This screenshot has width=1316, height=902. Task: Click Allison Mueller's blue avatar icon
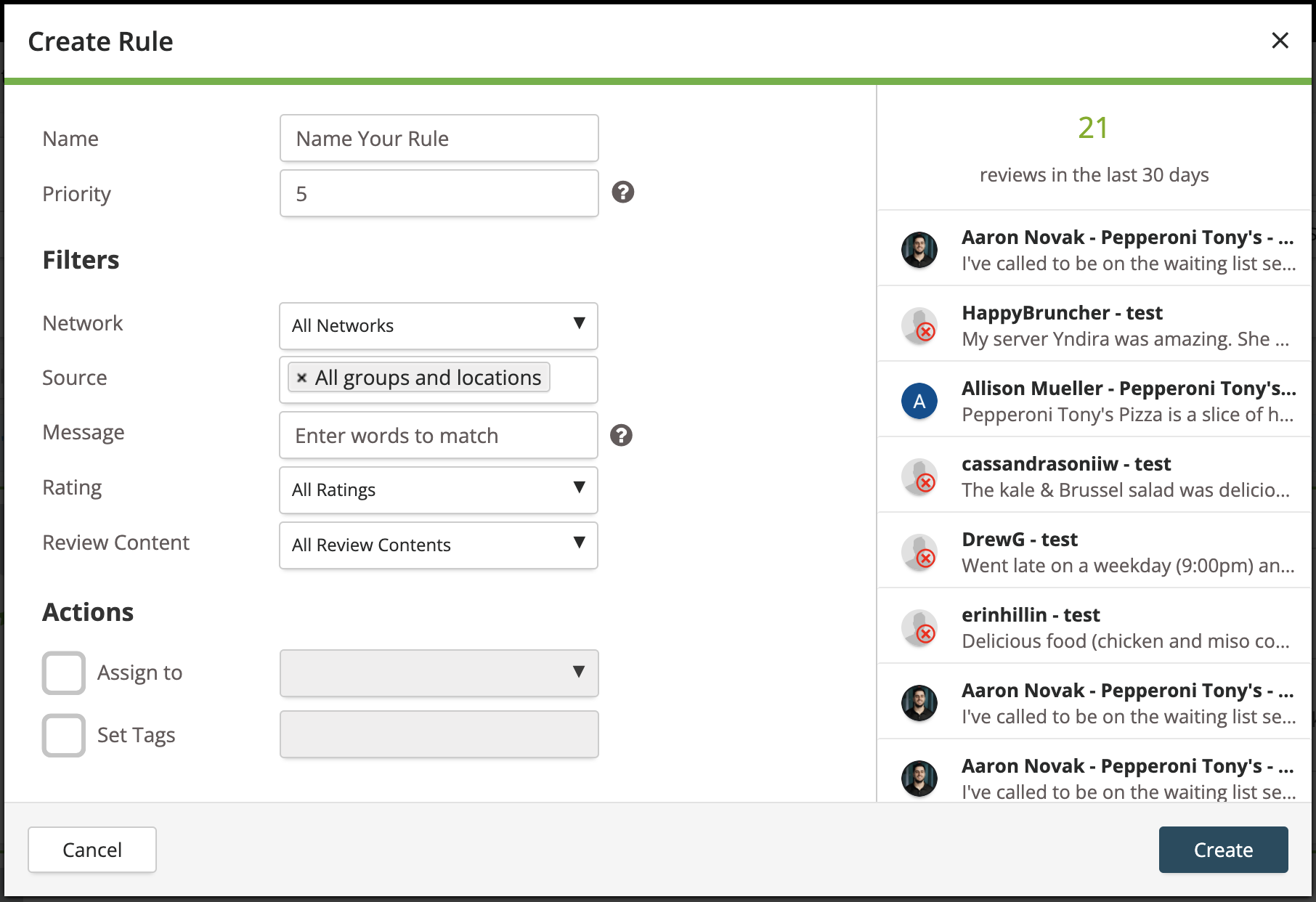coord(919,401)
